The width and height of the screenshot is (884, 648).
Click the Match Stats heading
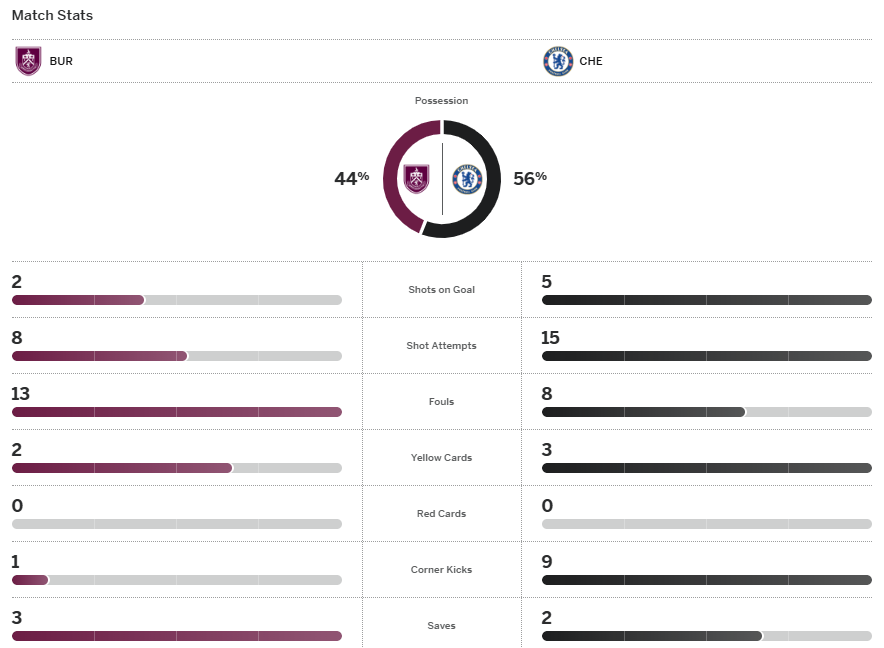pos(52,16)
